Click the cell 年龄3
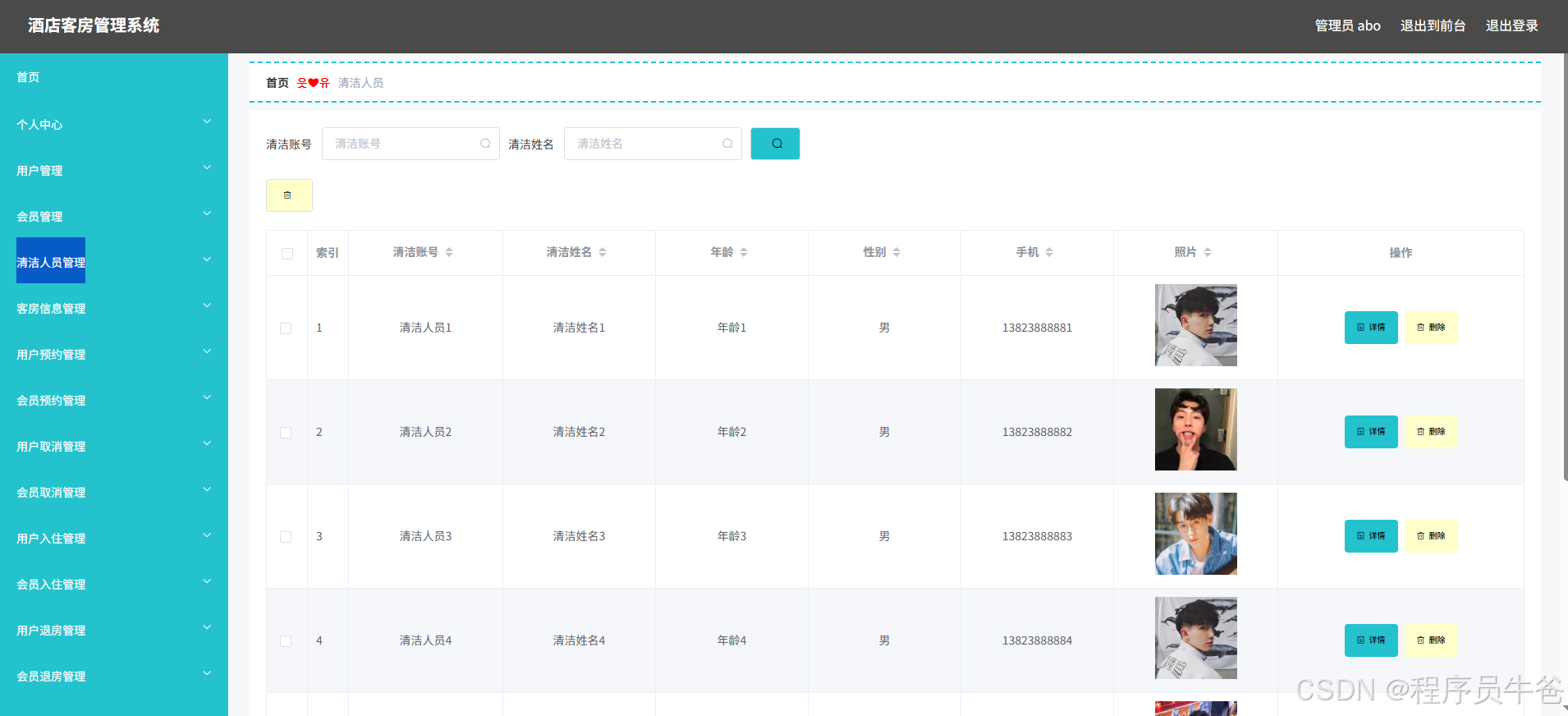The height and width of the screenshot is (716, 1568). coord(731,536)
